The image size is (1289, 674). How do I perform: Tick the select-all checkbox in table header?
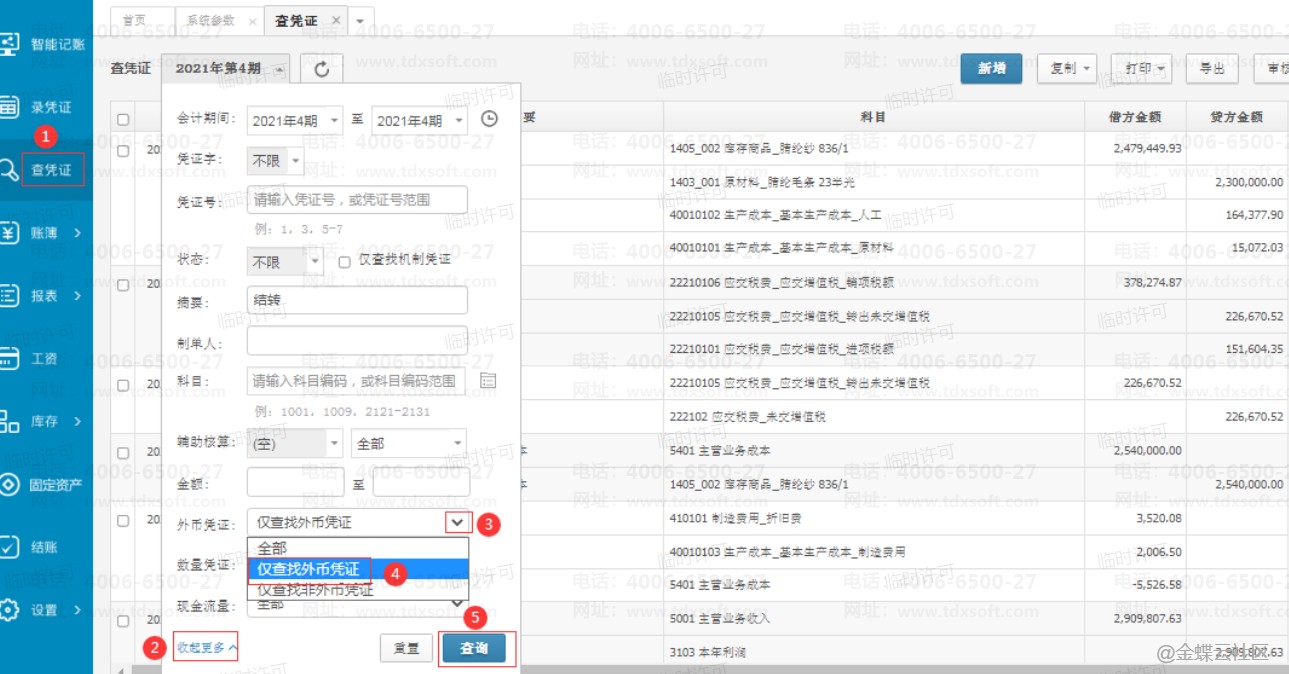tap(123, 119)
